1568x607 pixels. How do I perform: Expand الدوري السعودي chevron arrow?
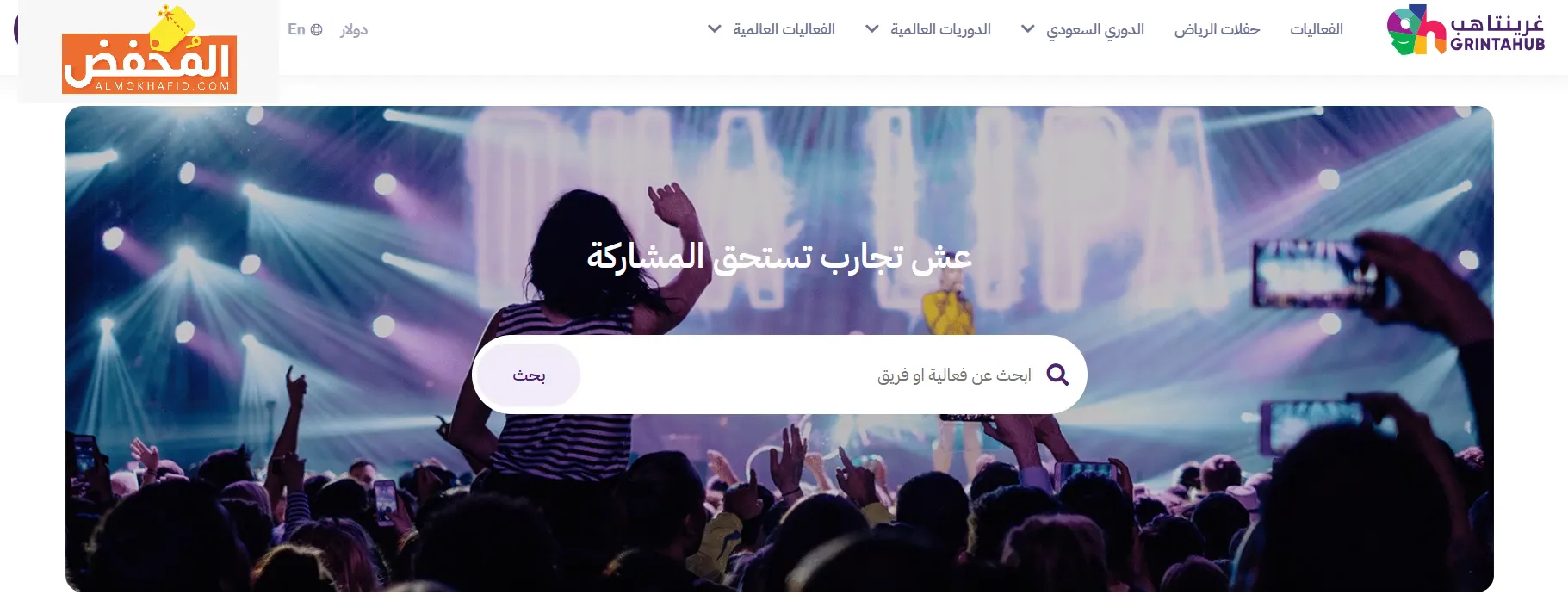click(x=1027, y=29)
